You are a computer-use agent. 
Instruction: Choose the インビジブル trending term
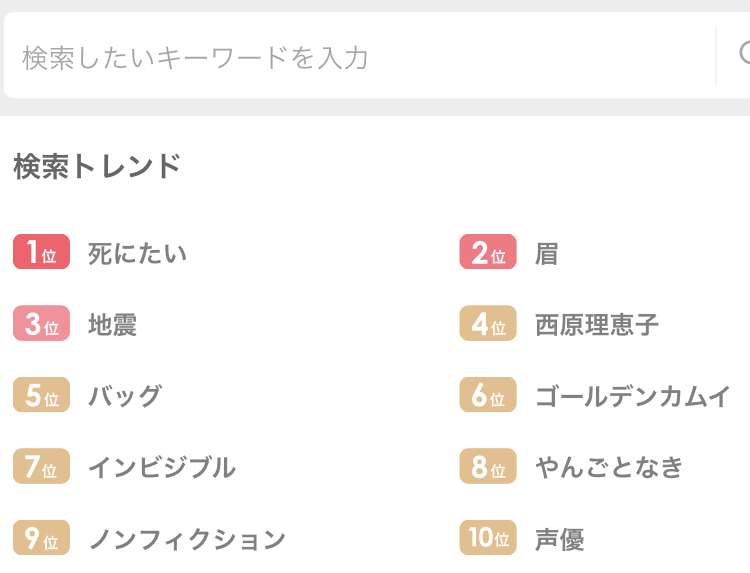click(x=162, y=467)
